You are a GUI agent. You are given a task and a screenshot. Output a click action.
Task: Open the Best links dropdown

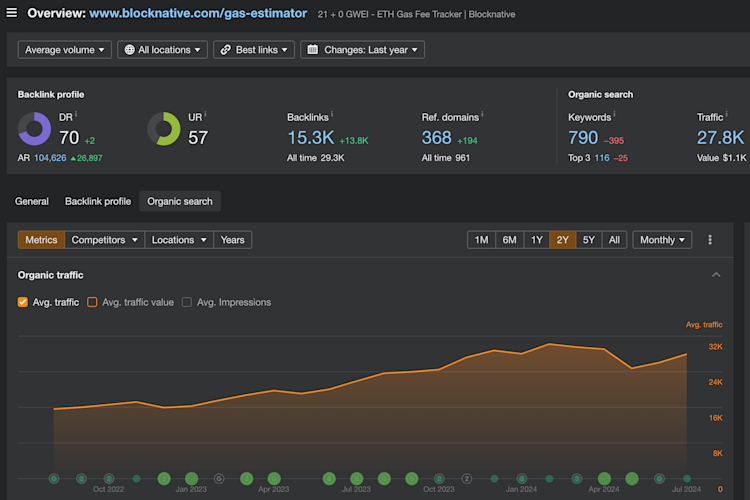click(x=254, y=50)
